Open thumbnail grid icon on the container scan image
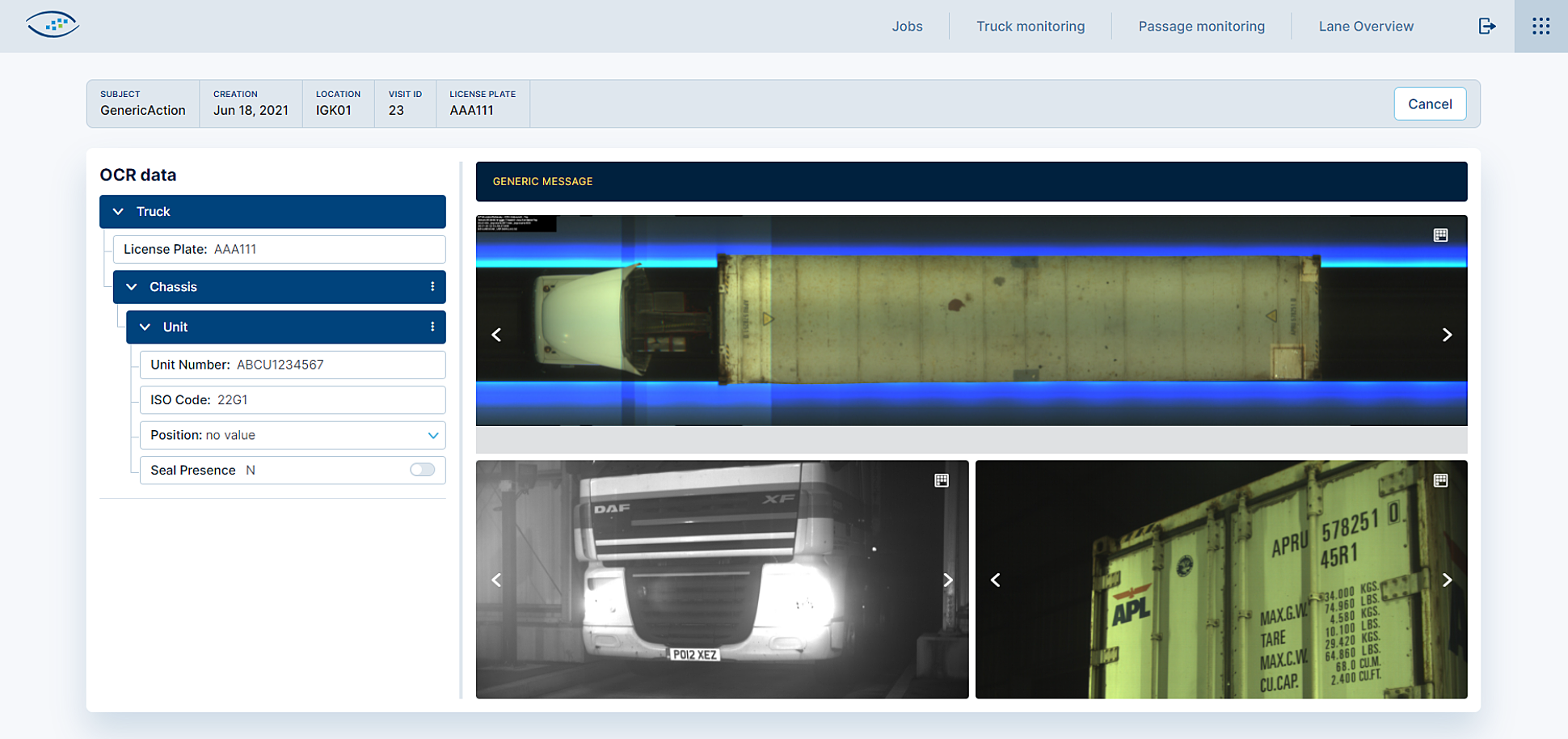The image size is (1568, 739). (x=1439, y=234)
